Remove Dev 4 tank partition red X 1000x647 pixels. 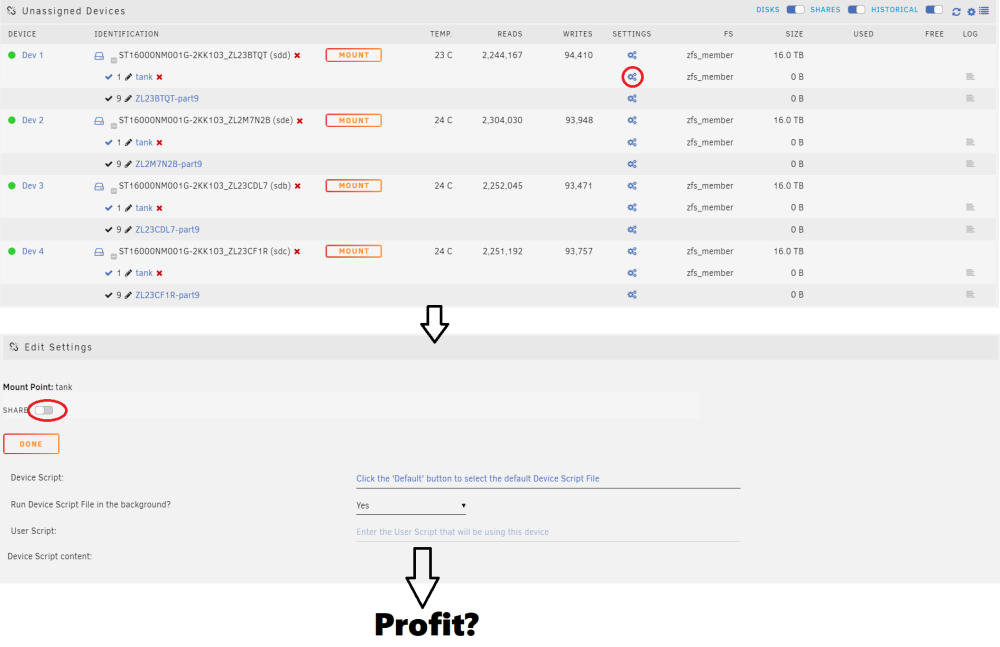click(159, 273)
